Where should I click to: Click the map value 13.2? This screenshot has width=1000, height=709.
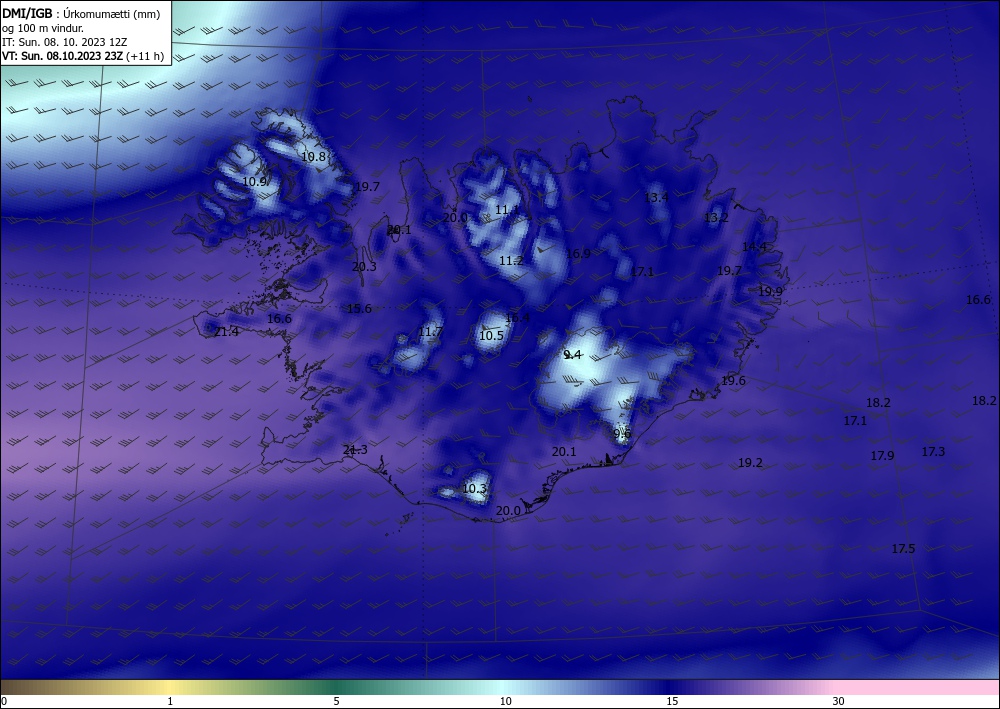(x=716, y=217)
